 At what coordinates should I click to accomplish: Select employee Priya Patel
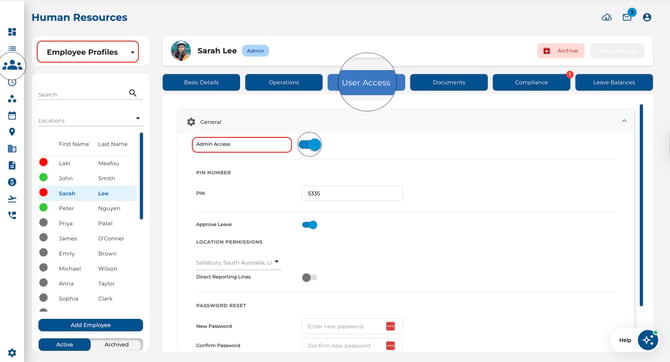pos(88,223)
